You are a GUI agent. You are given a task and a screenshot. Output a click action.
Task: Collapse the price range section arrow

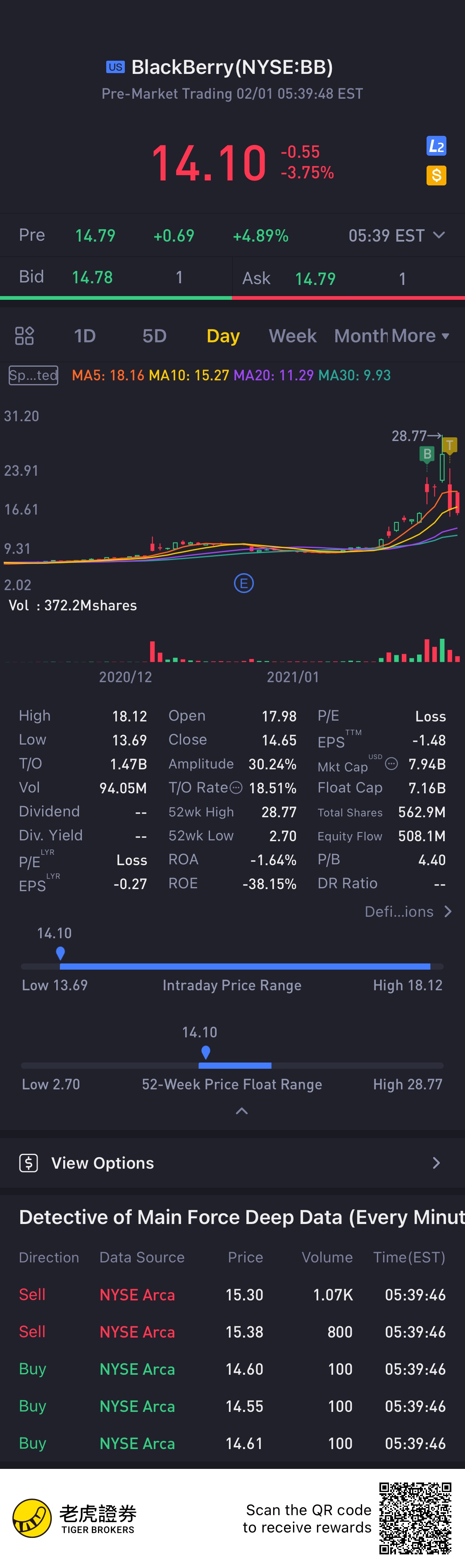coord(241,1112)
